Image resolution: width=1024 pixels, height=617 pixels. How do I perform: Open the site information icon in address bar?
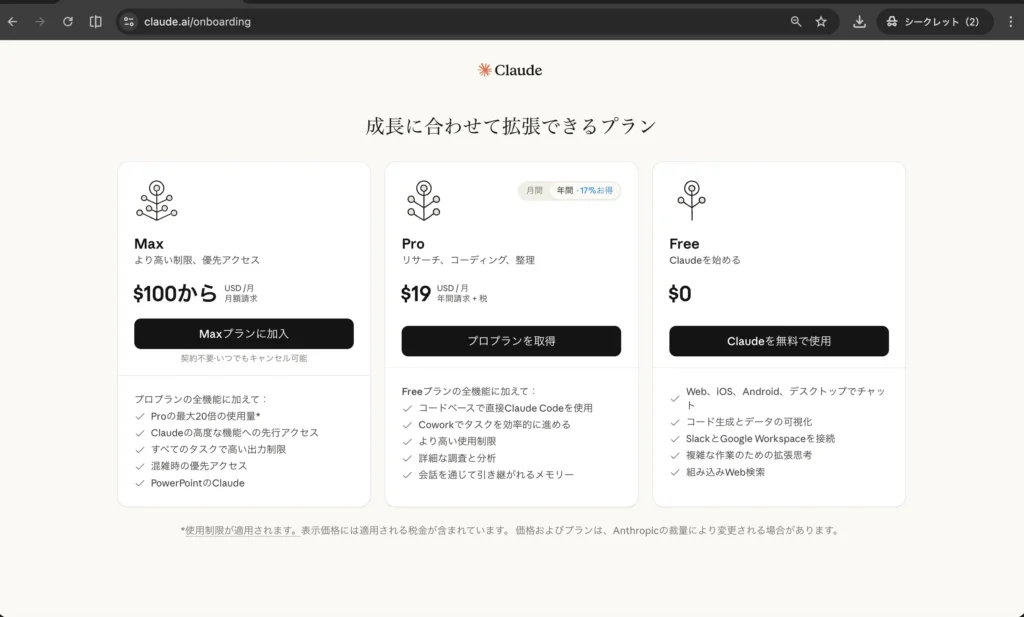pos(128,21)
